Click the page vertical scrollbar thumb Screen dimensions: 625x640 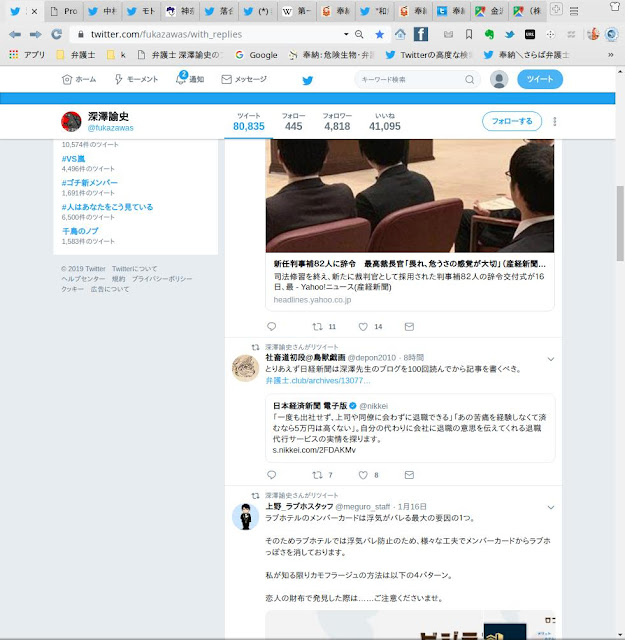tap(620, 223)
